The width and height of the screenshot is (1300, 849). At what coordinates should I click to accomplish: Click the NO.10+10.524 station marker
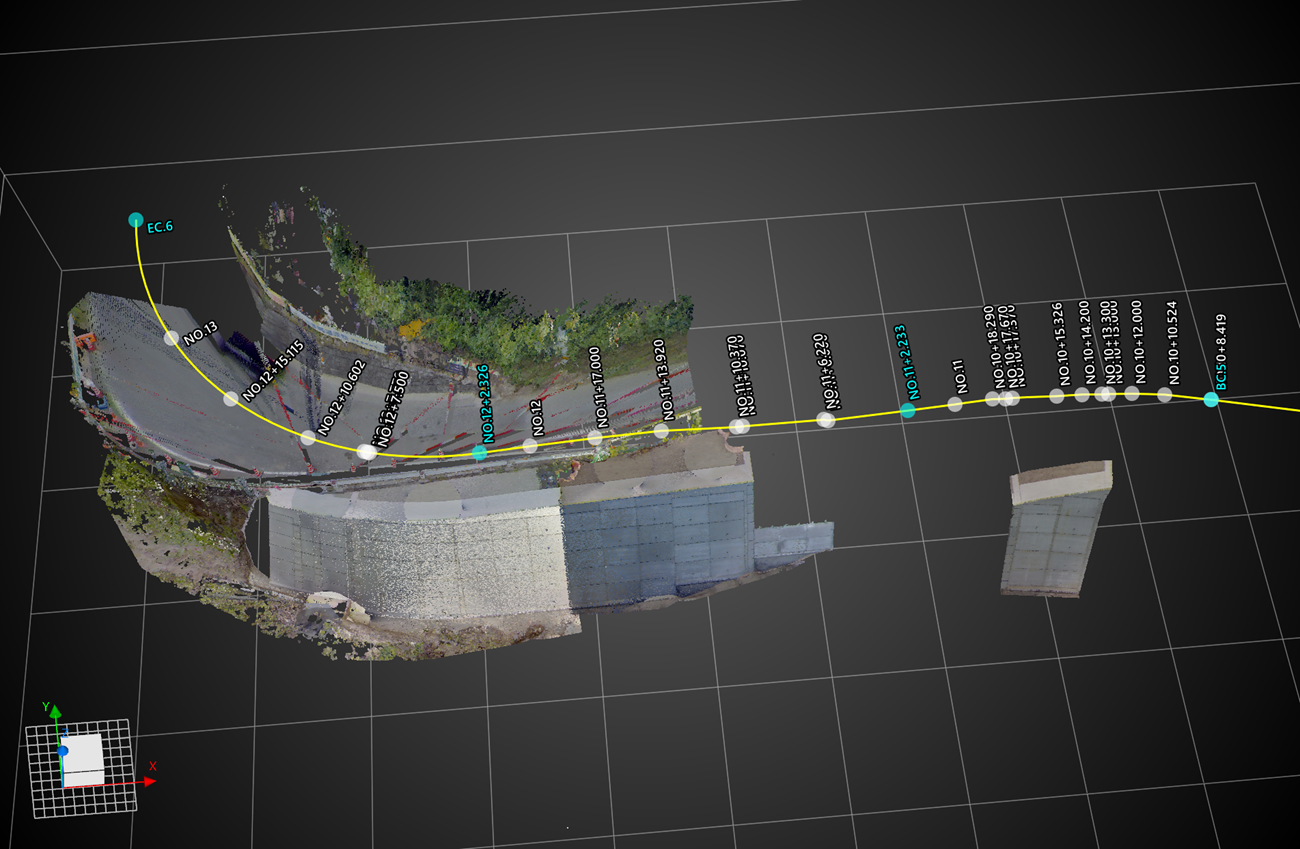1165,395
